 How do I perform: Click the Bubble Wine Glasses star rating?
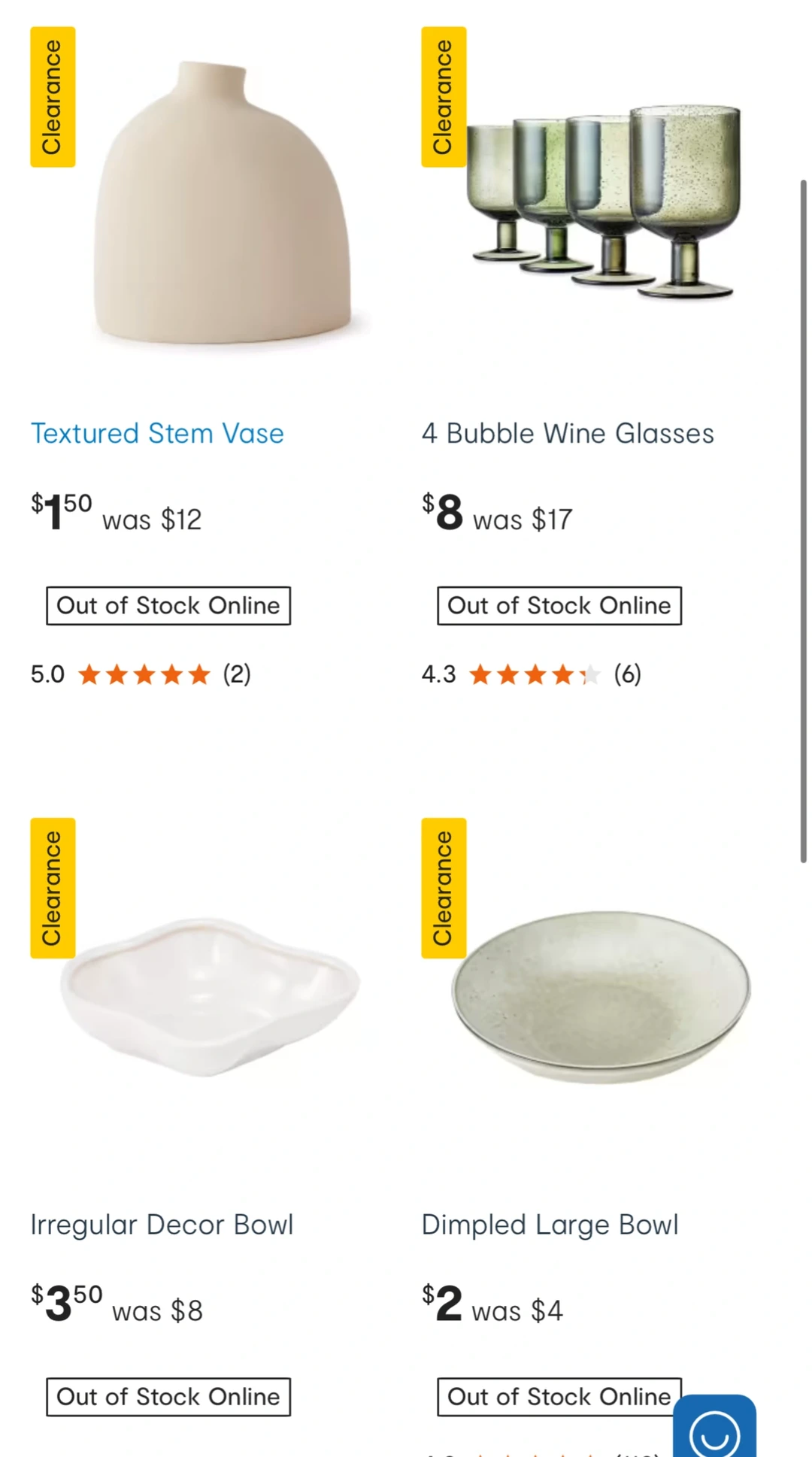(535, 674)
